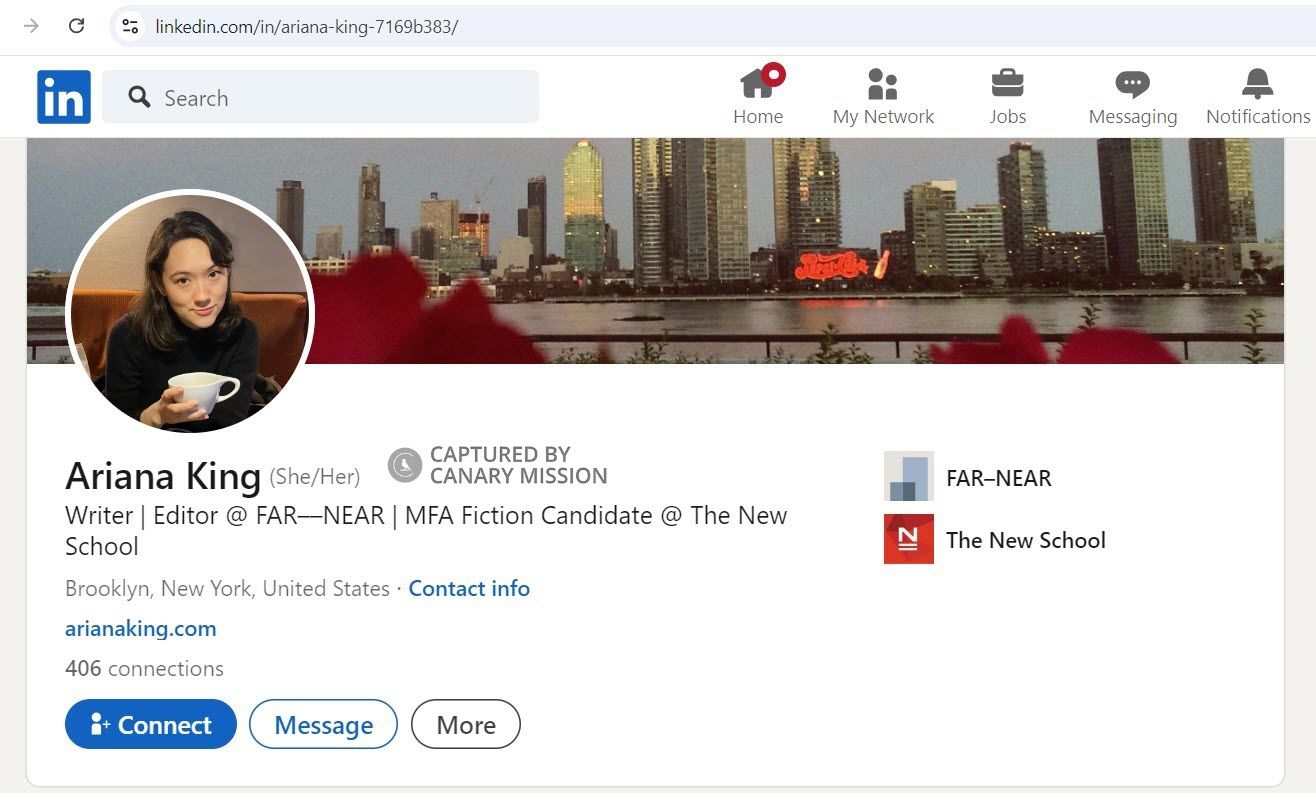The image size is (1316, 793).
Task: Click the Message button
Action: click(x=323, y=725)
